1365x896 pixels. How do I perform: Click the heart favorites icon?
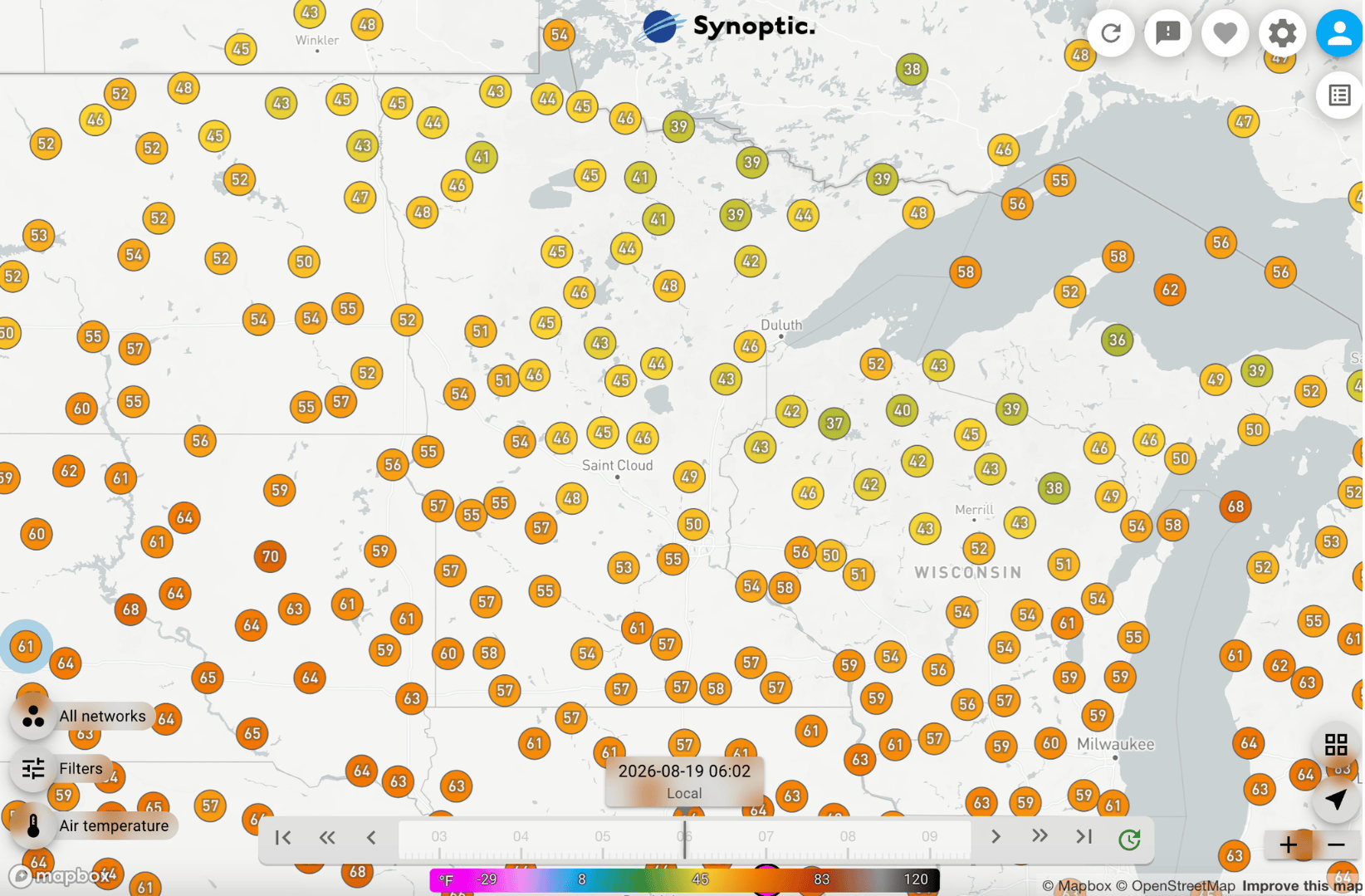1226,33
